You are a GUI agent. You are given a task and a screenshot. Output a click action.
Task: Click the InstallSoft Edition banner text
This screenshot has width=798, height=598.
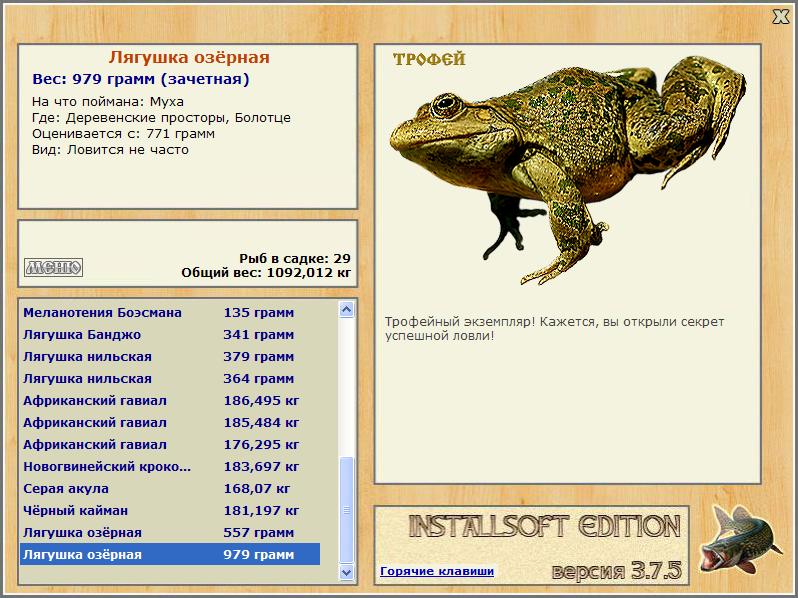(x=545, y=527)
